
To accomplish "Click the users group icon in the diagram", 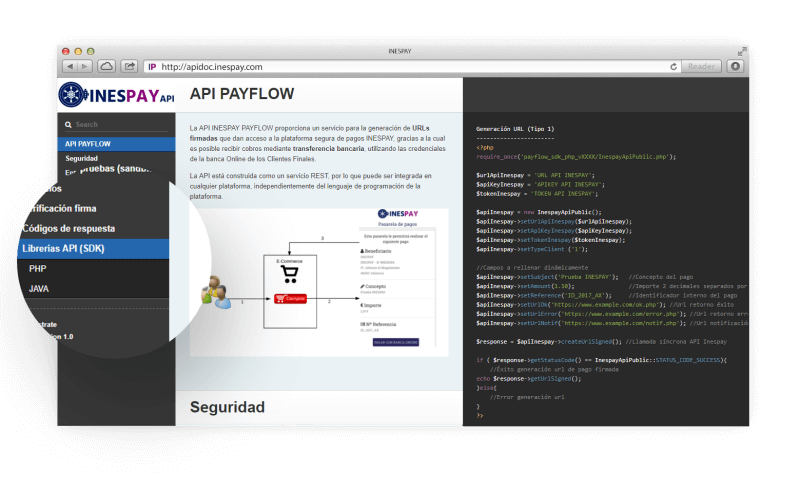I will pyautogui.click(x=215, y=292).
